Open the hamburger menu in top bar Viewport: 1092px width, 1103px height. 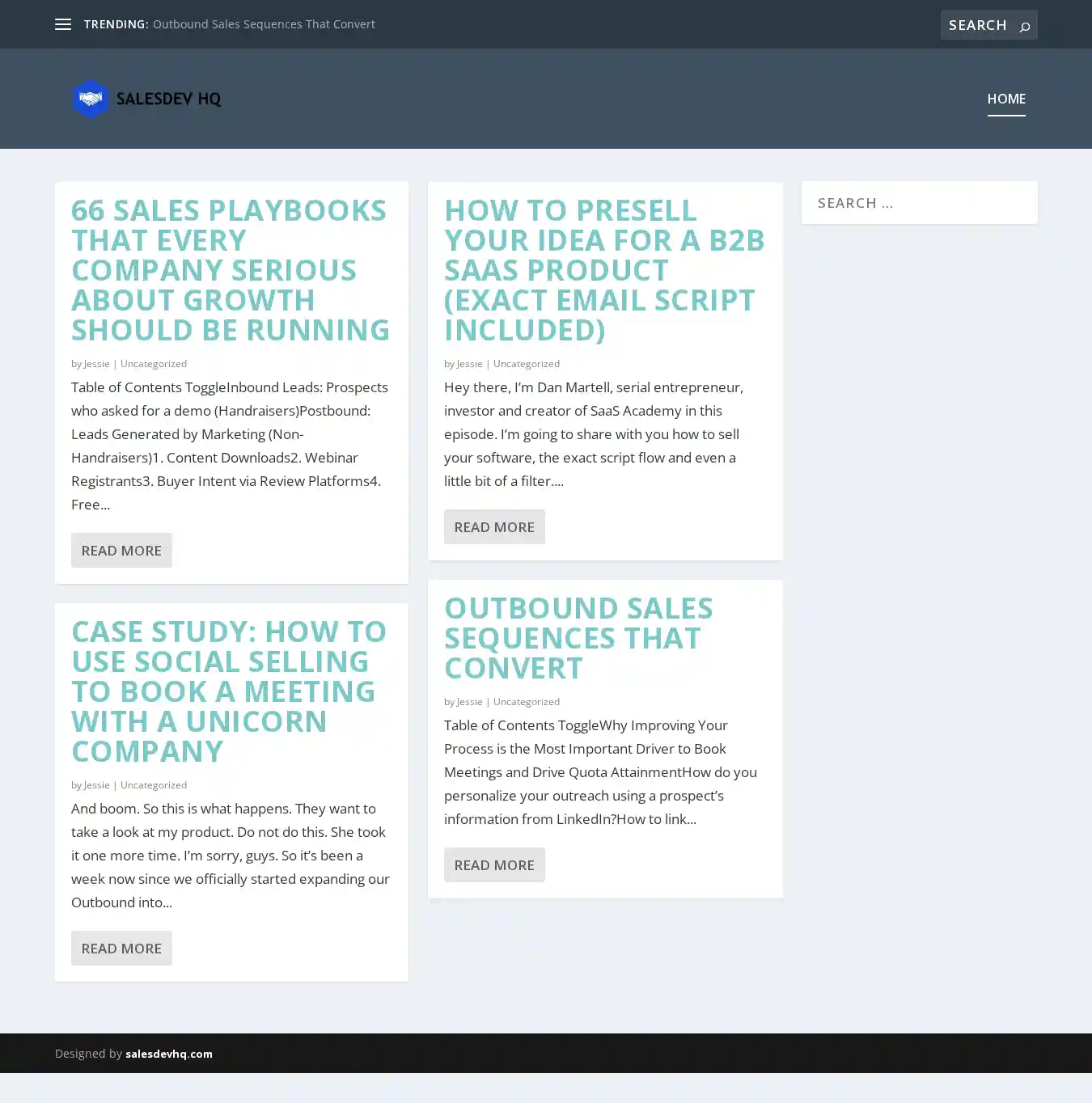[x=63, y=24]
